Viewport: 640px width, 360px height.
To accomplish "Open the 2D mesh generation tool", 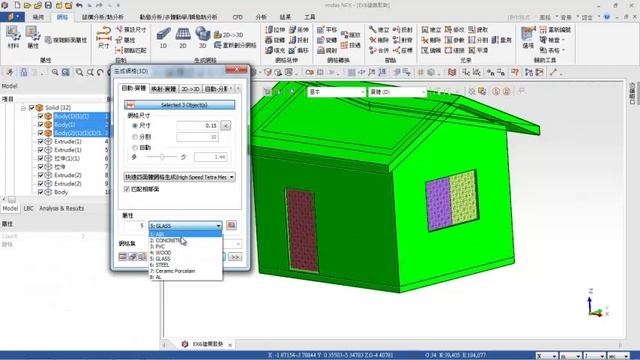I will pyautogui.click(x=183, y=37).
